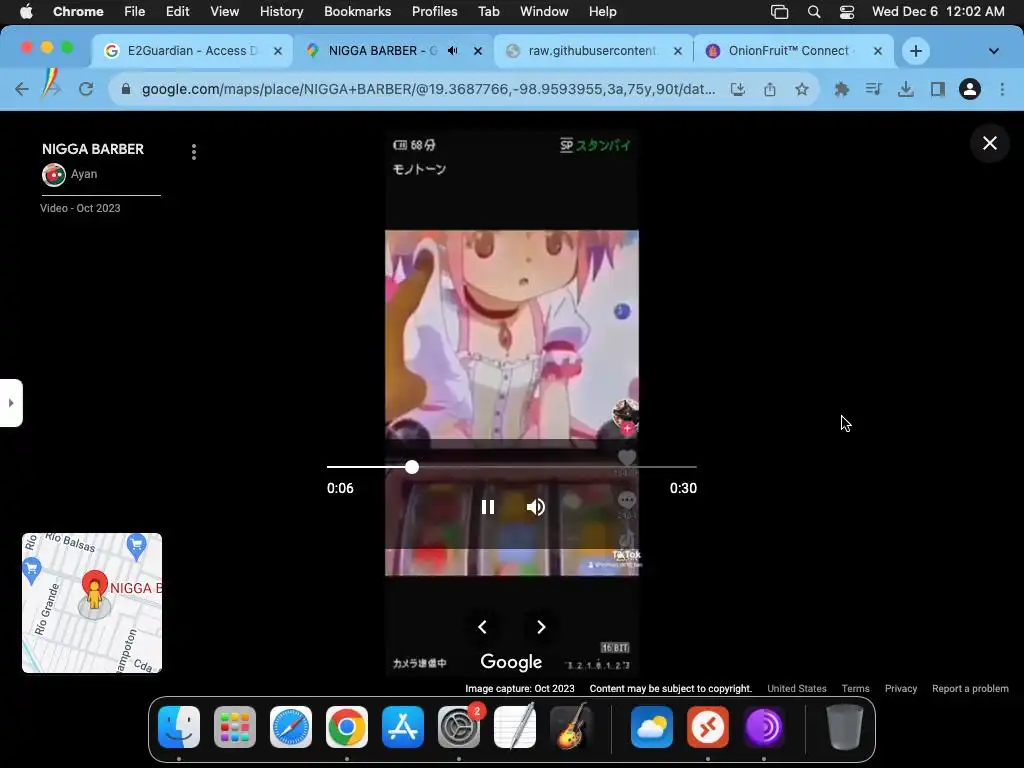Open contributor Ayan's profile

tap(84, 174)
